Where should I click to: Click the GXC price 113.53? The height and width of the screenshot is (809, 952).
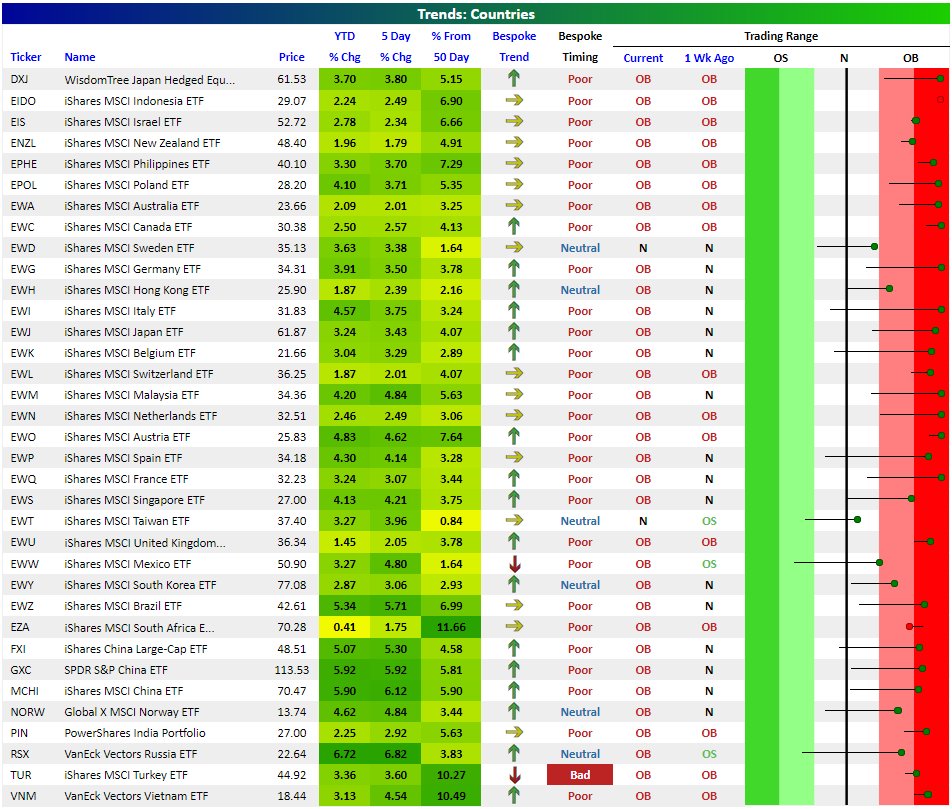(291, 670)
